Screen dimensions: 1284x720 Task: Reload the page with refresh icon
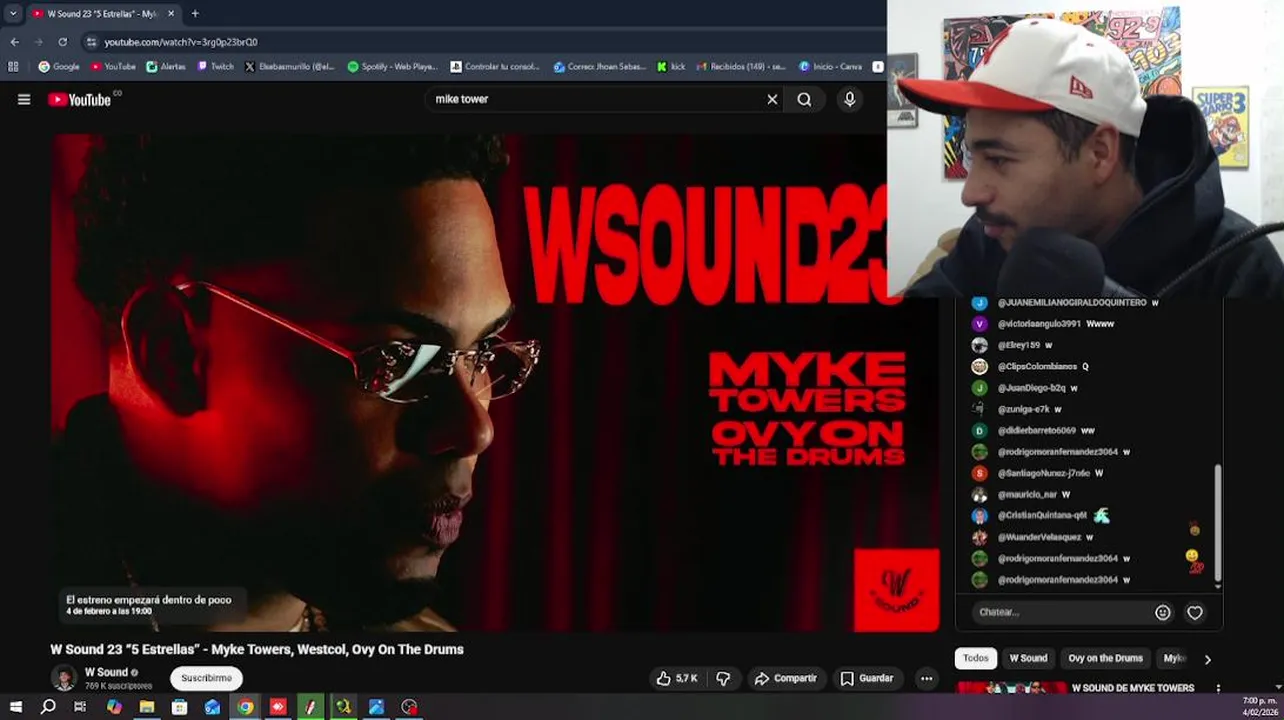[x=62, y=42]
